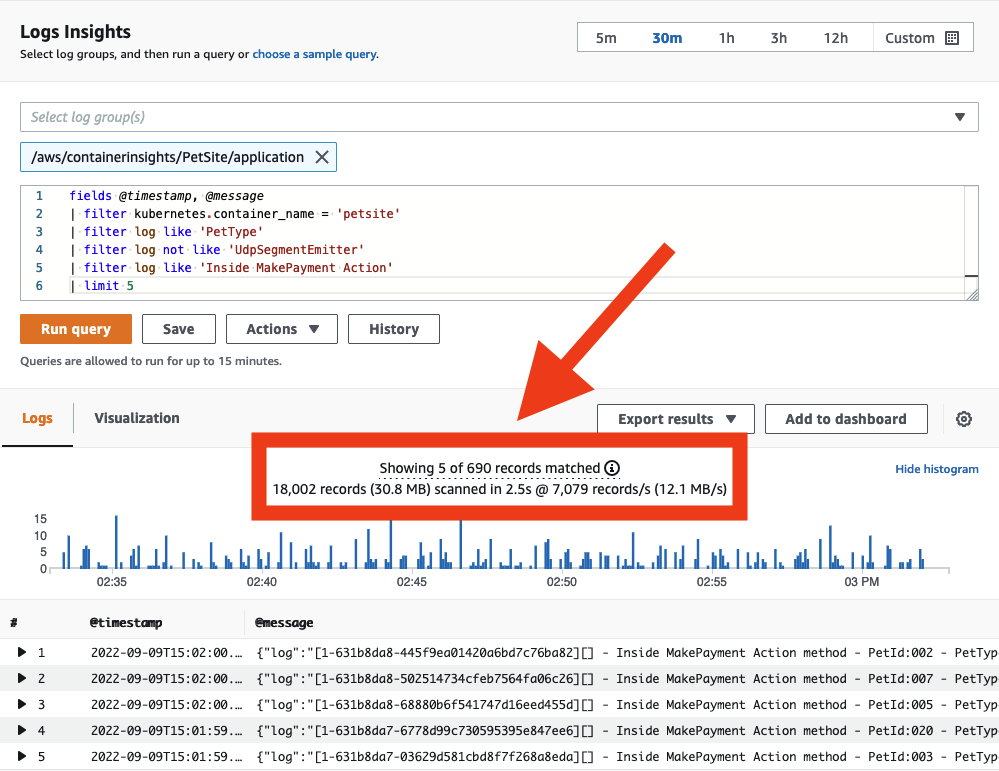Select the message with PetId:005
Screen dimensions: 999x771
click(x=627, y=705)
